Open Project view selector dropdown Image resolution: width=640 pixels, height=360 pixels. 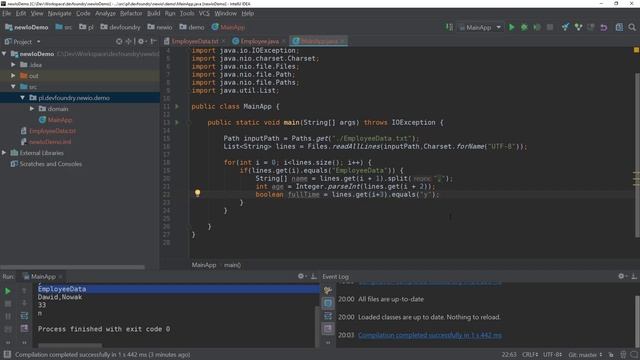[22, 42]
